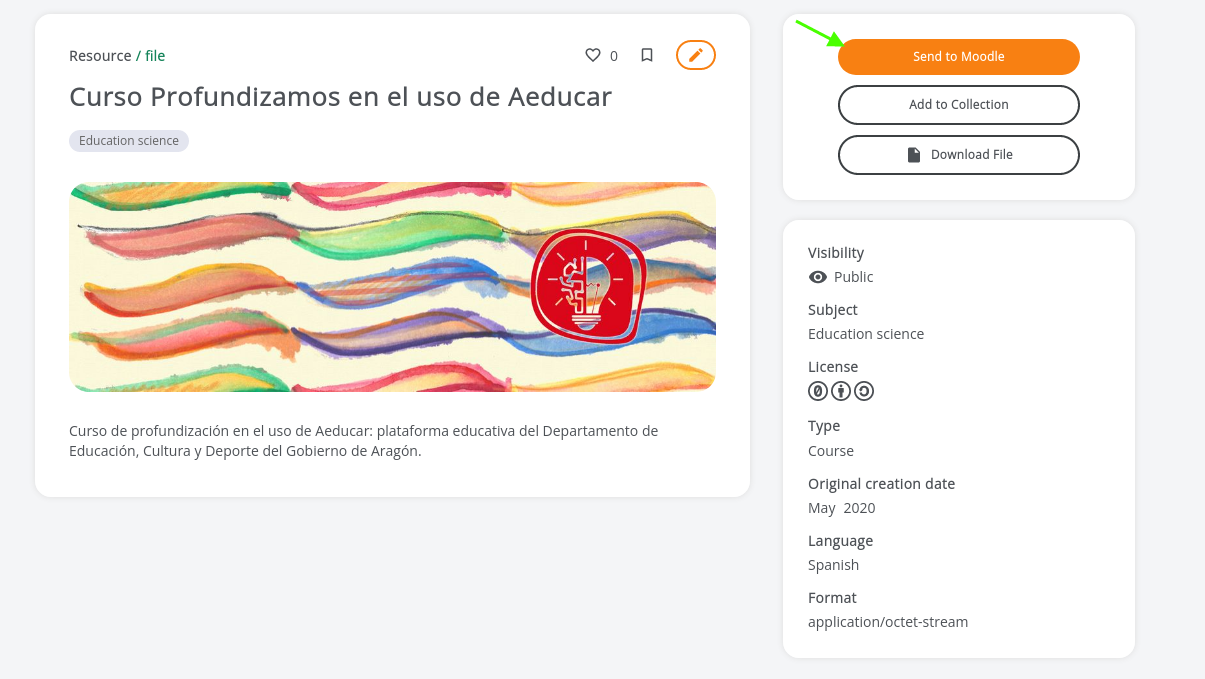Image resolution: width=1205 pixels, height=679 pixels.
Task: Like the resource with the heart icon
Action: (593, 56)
